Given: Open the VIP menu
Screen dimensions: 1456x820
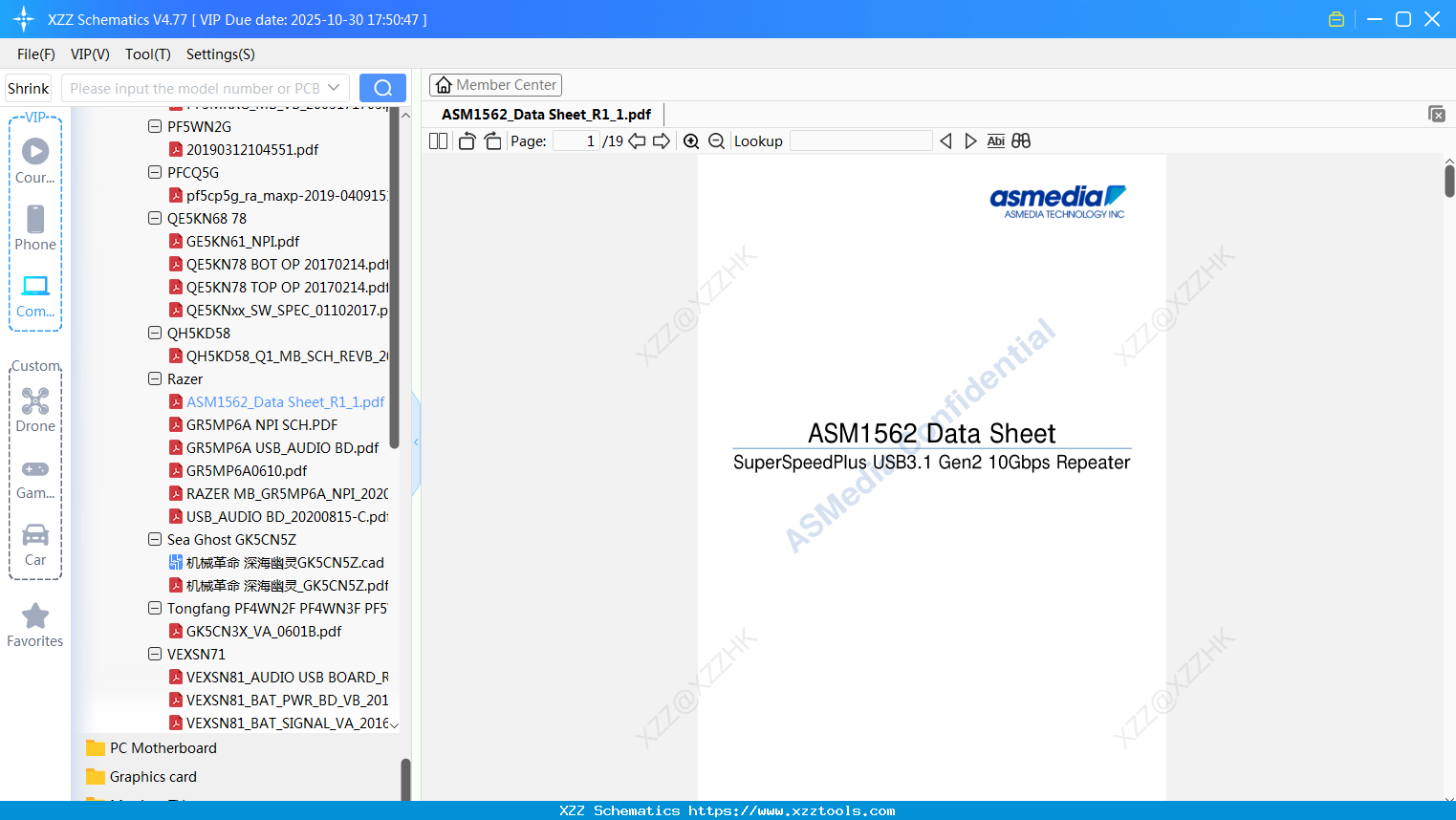Looking at the screenshot, I should [90, 54].
